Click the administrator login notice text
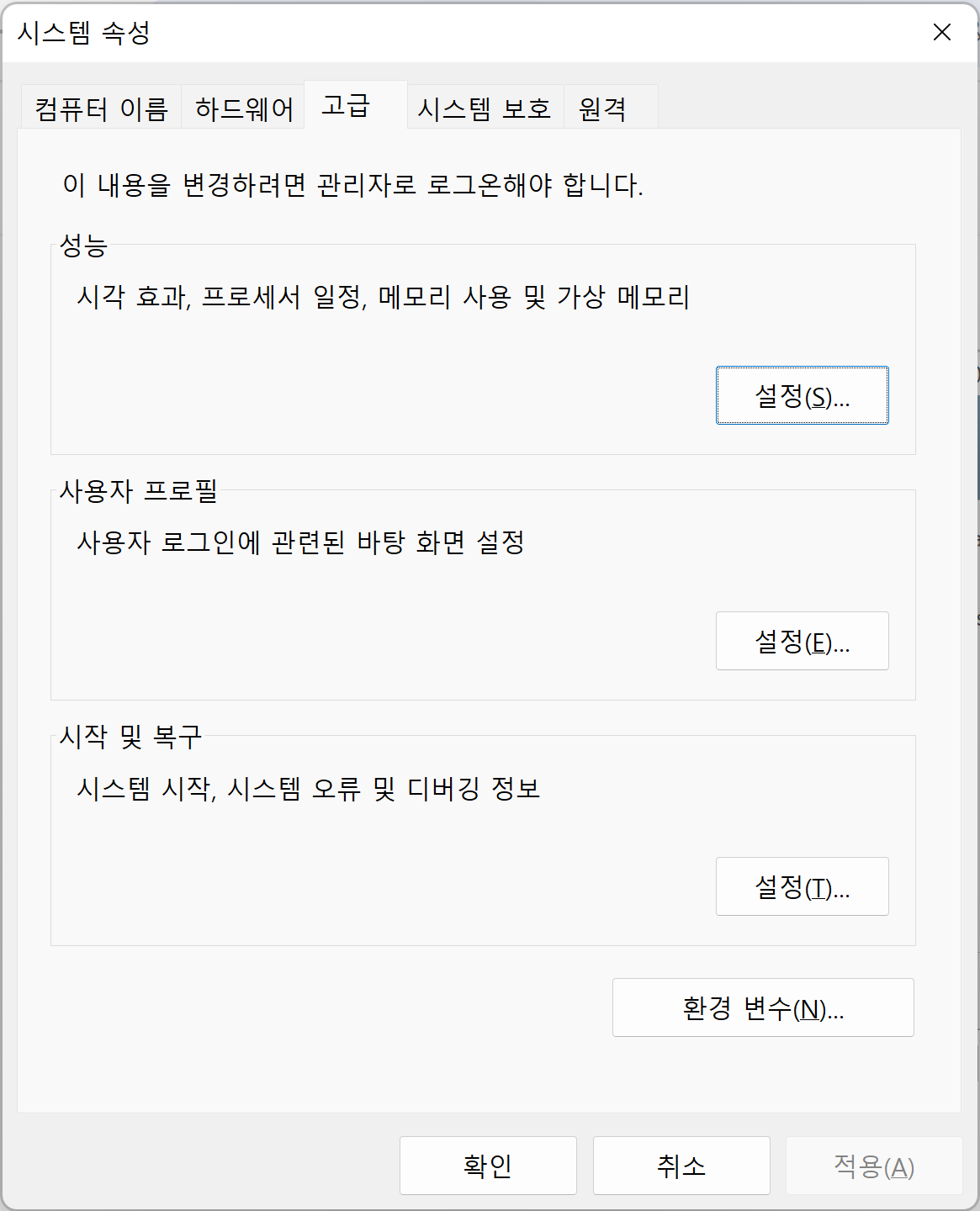The height and width of the screenshot is (1211, 980). pos(353,184)
